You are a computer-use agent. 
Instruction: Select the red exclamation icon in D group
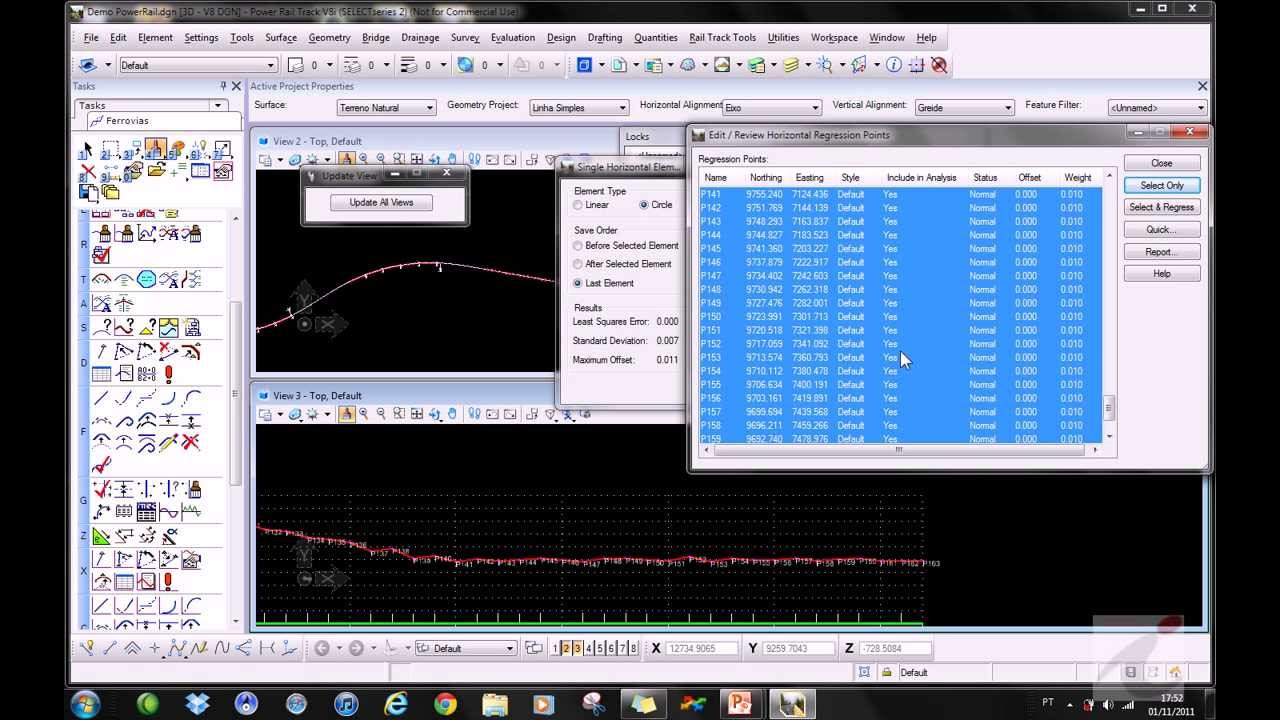pyautogui.click(x=169, y=374)
